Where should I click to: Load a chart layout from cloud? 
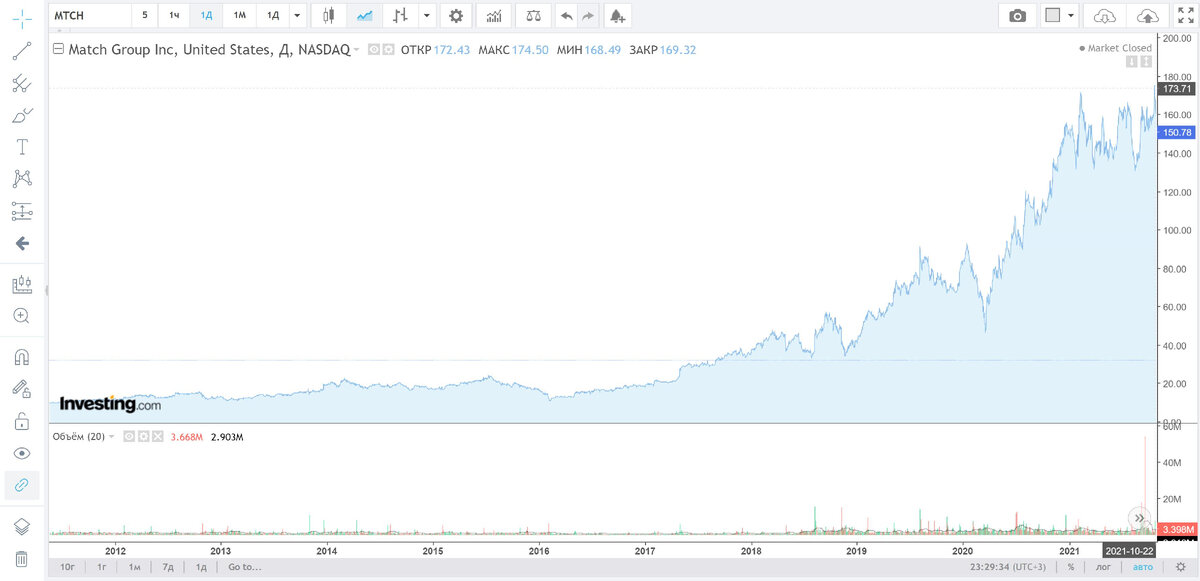1104,15
